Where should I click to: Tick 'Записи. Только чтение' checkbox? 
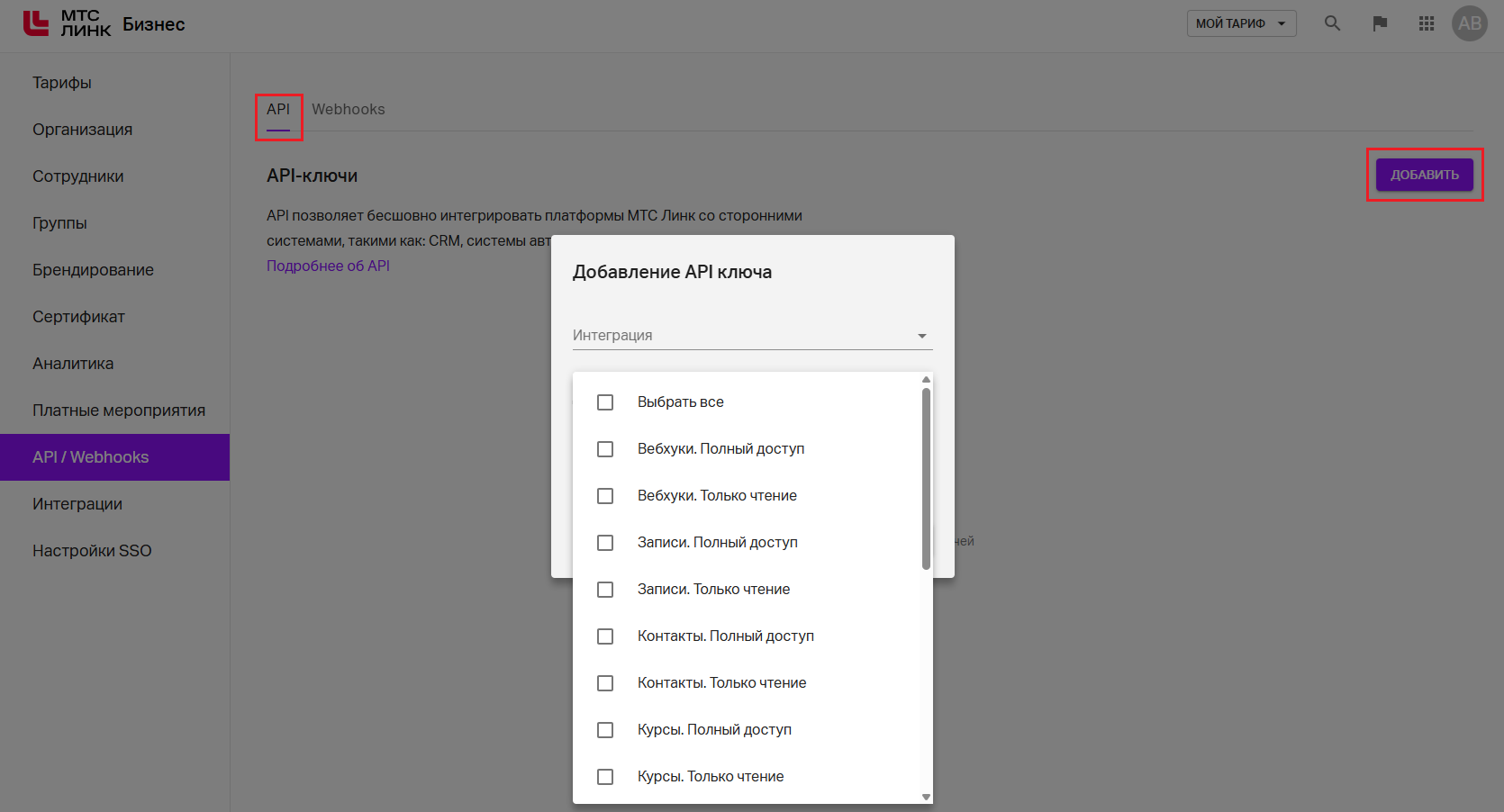click(x=605, y=590)
